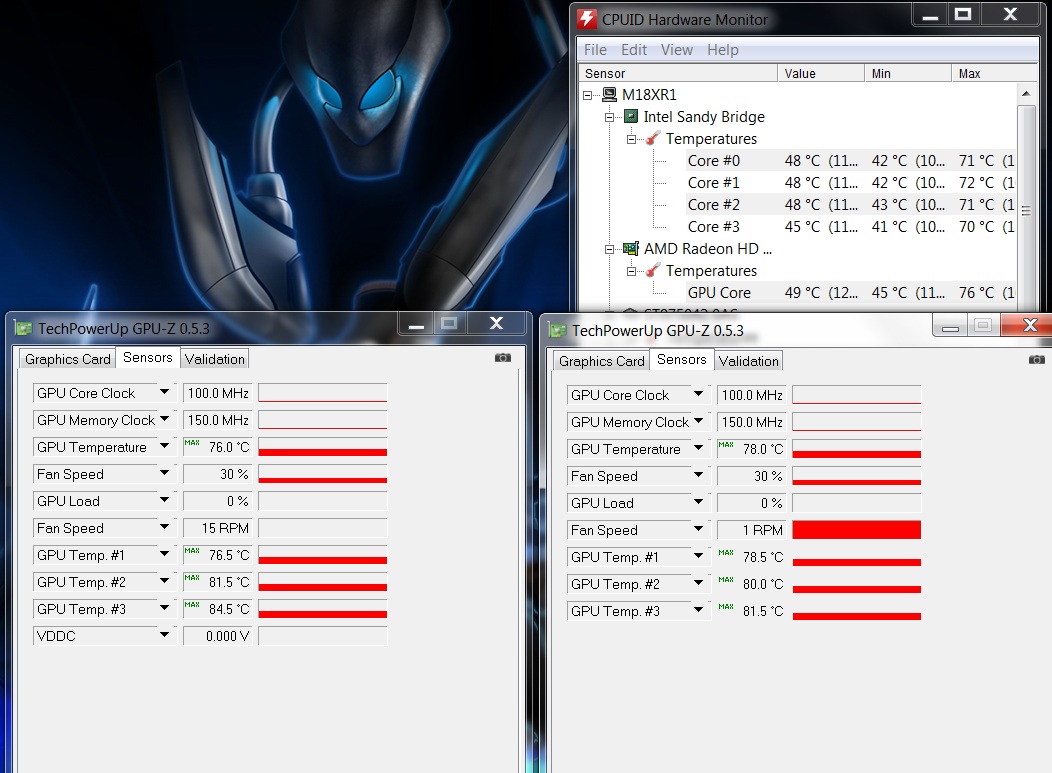Open GPU Temperature dropdown in left GPU-Z
1052x773 pixels.
click(164, 446)
